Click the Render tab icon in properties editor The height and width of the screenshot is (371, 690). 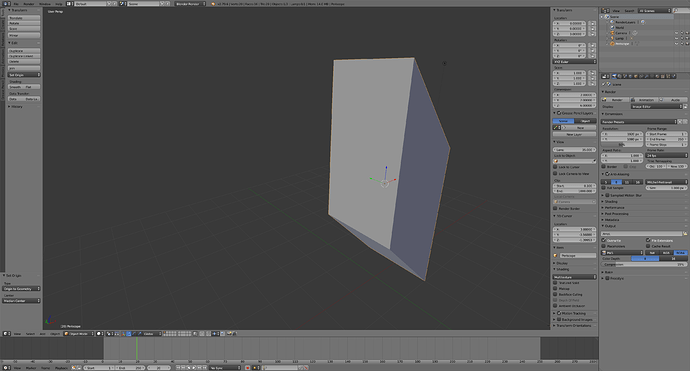click(614, 76)
